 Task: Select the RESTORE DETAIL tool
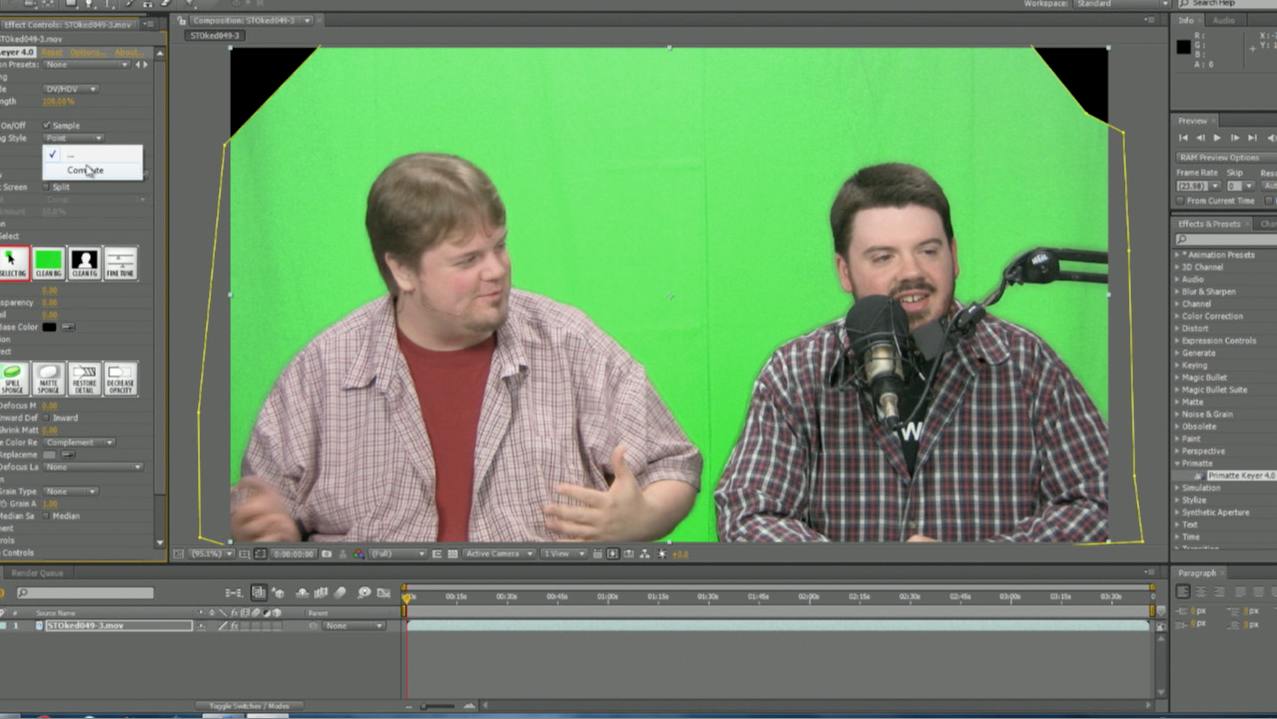tap(84, 379)
